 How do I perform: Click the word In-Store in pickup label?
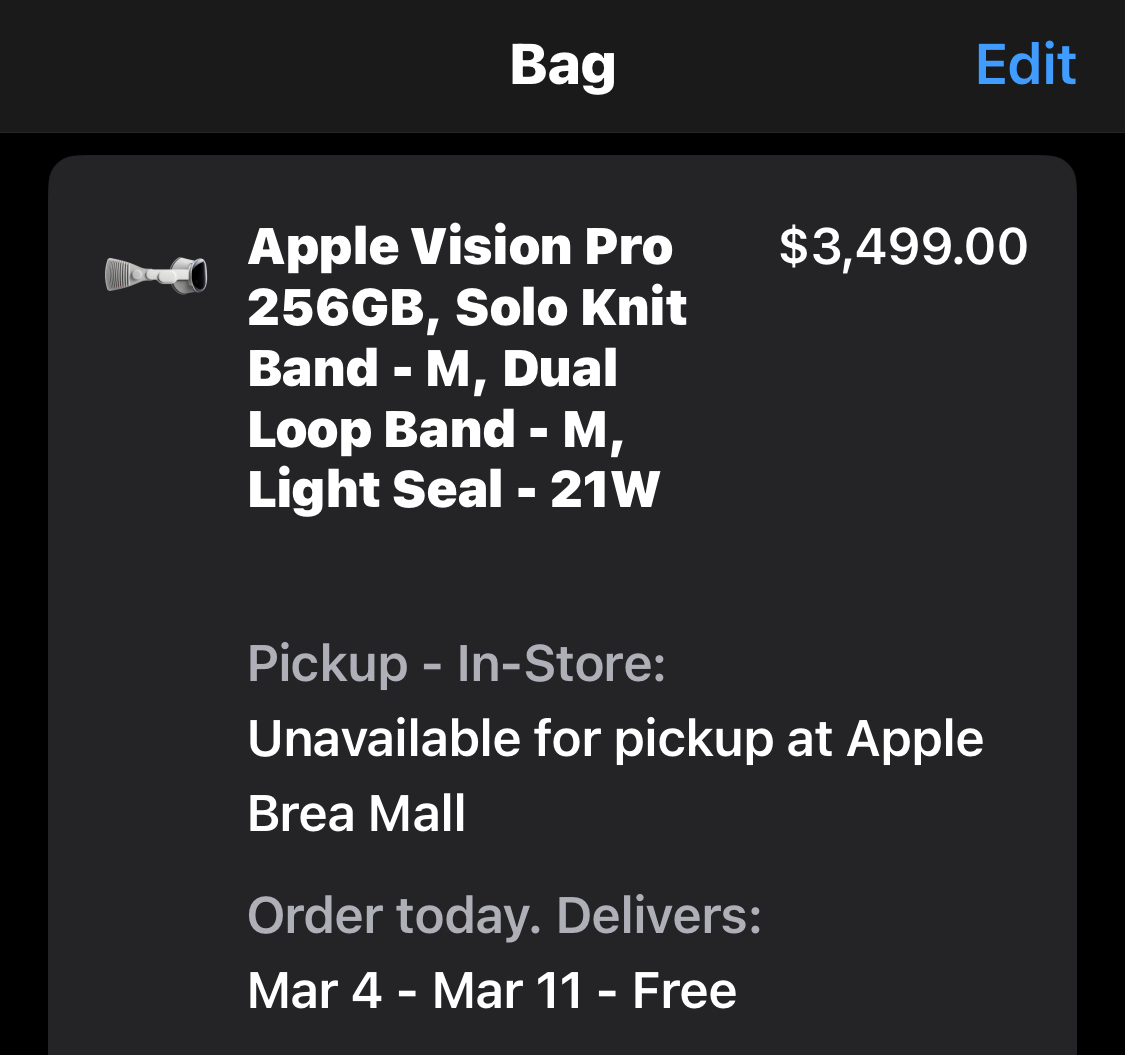[x=561, y=663]
